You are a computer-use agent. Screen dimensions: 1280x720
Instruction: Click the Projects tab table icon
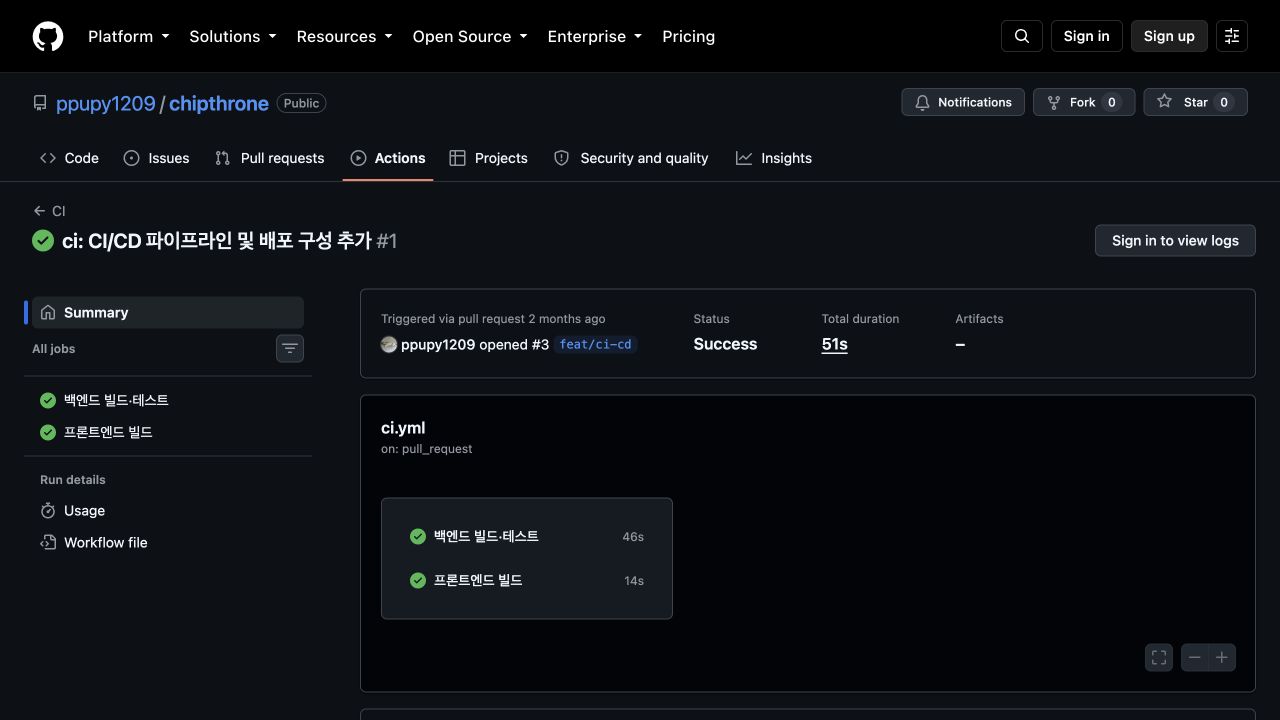point(457,158)
